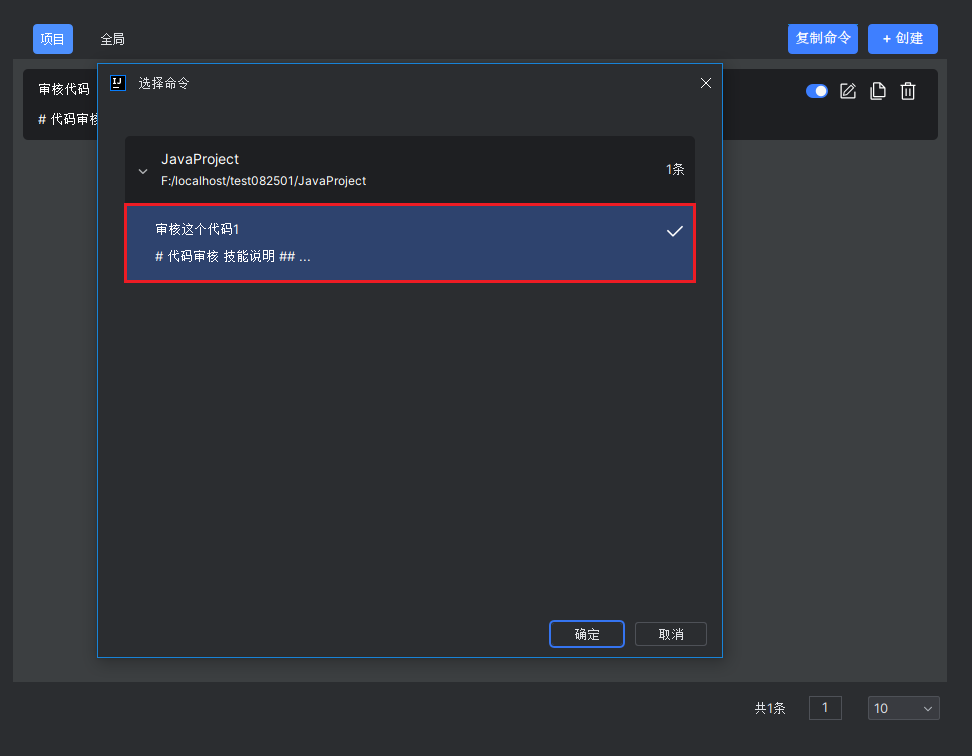
Task: Click the 1条 count label in JavaProject row
Action: pos(674,169)
